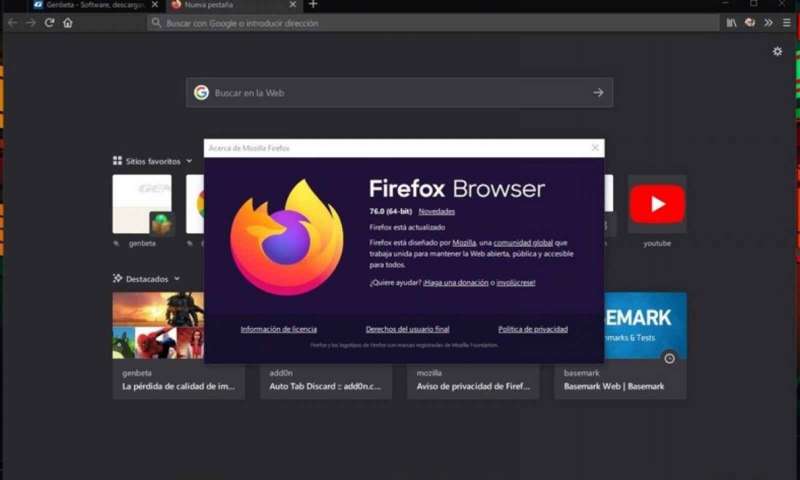Collapse the 'Destacados' section
800x480 pixels.
point(177,279)
